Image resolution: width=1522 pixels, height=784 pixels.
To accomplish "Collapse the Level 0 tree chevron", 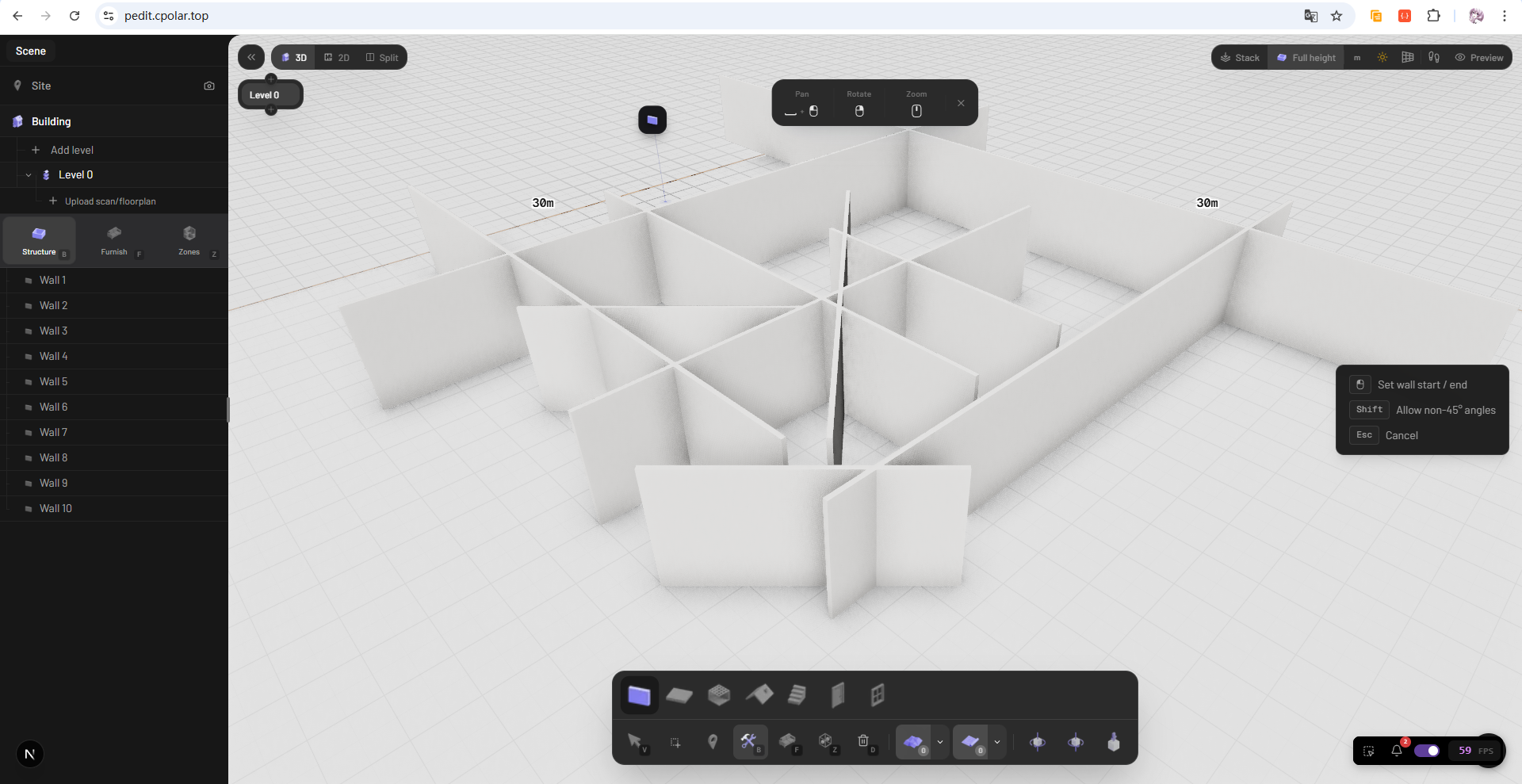I will coord(29,175).
